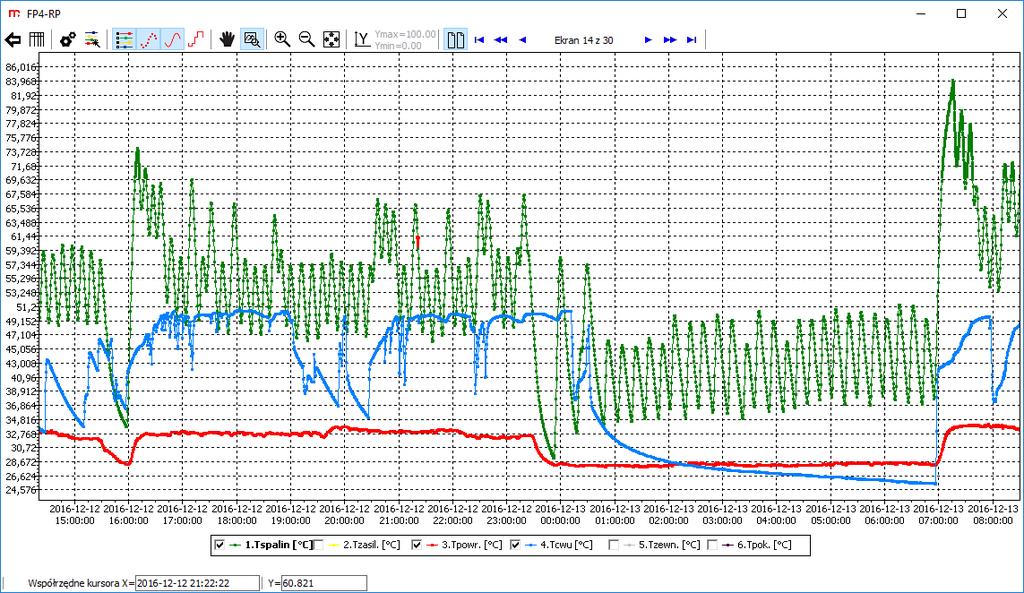Click the cursor Y value field
The height and width of the screenshot is (593, 1024).
pos(324,583)
